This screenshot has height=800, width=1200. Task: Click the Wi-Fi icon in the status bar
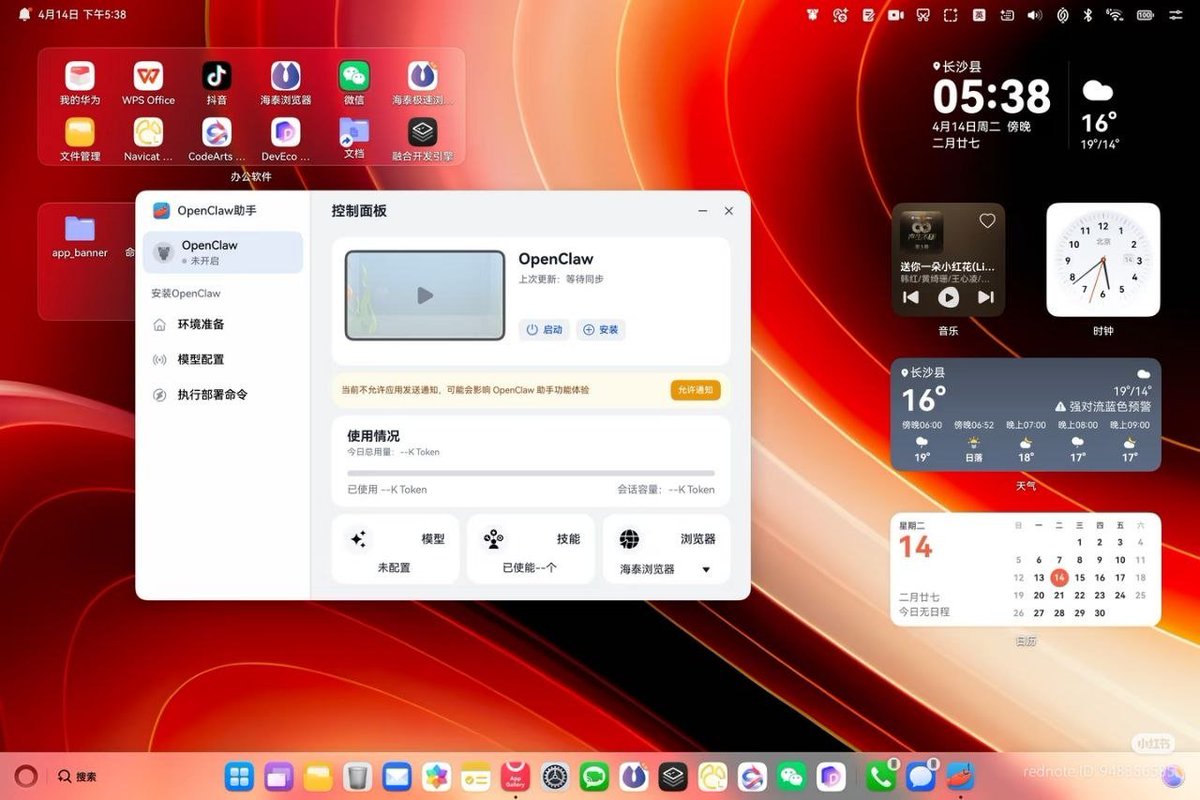(1115, 15)
